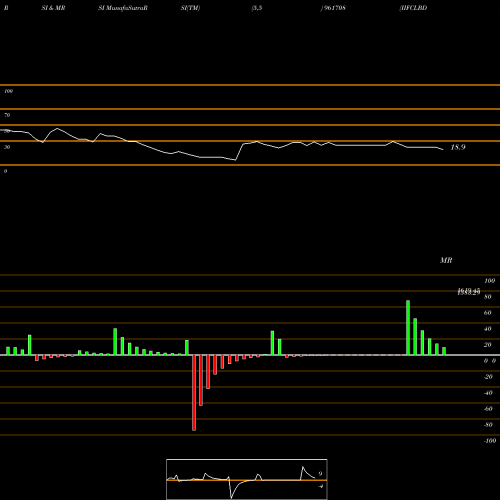Click the '80' label on the MR axis

[488, 297]
